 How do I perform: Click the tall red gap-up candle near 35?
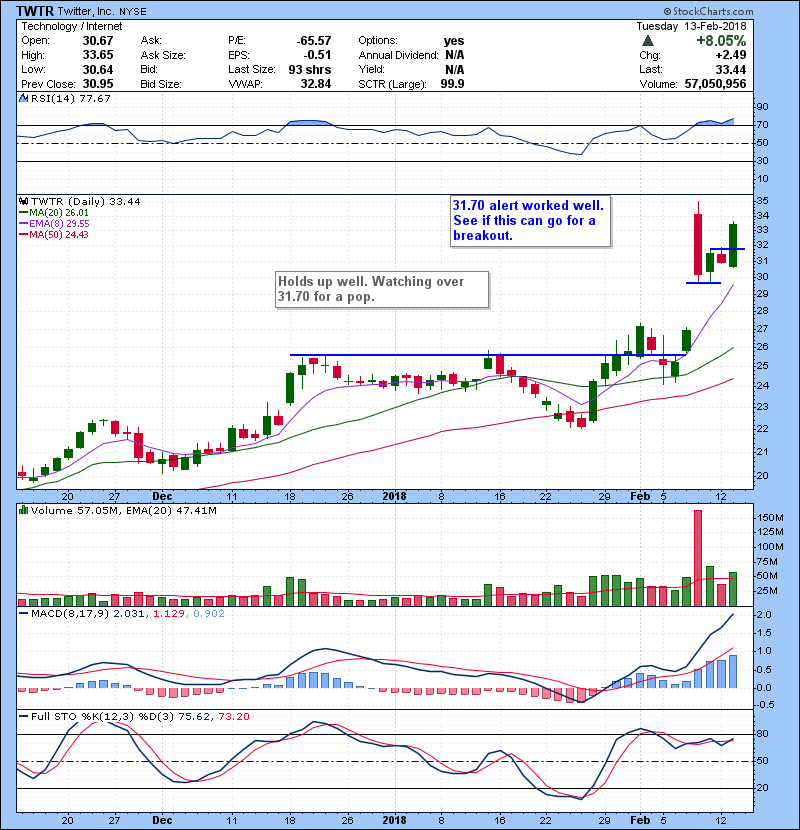coord(698,244)
